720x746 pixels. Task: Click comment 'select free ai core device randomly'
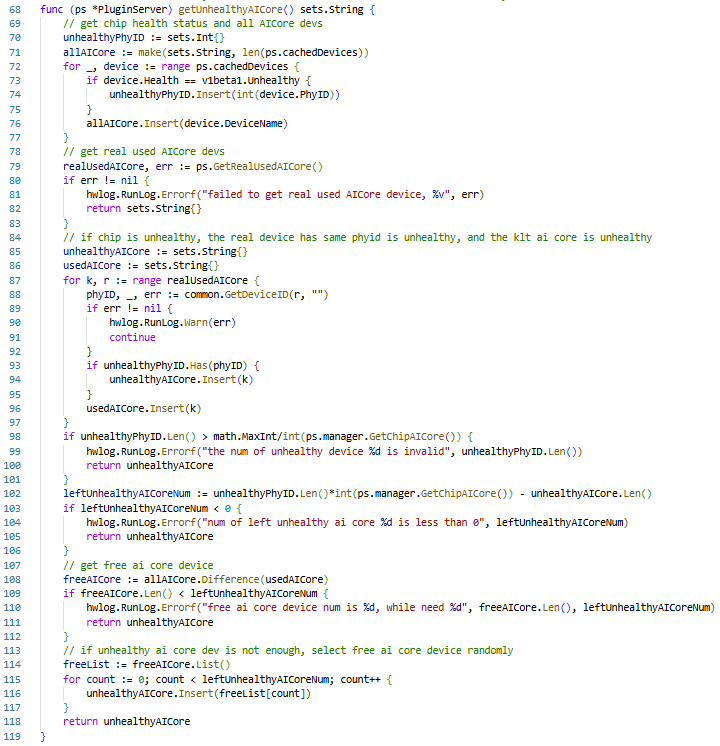(412, 650)
